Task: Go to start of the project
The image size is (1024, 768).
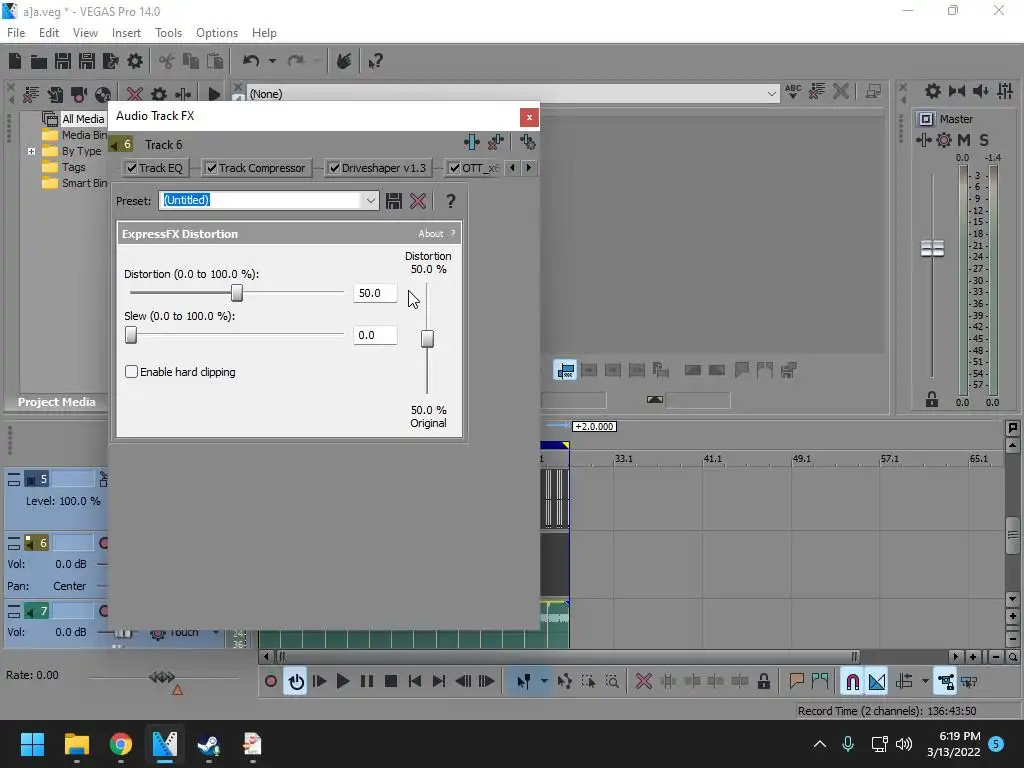Action: coord(415,682)
